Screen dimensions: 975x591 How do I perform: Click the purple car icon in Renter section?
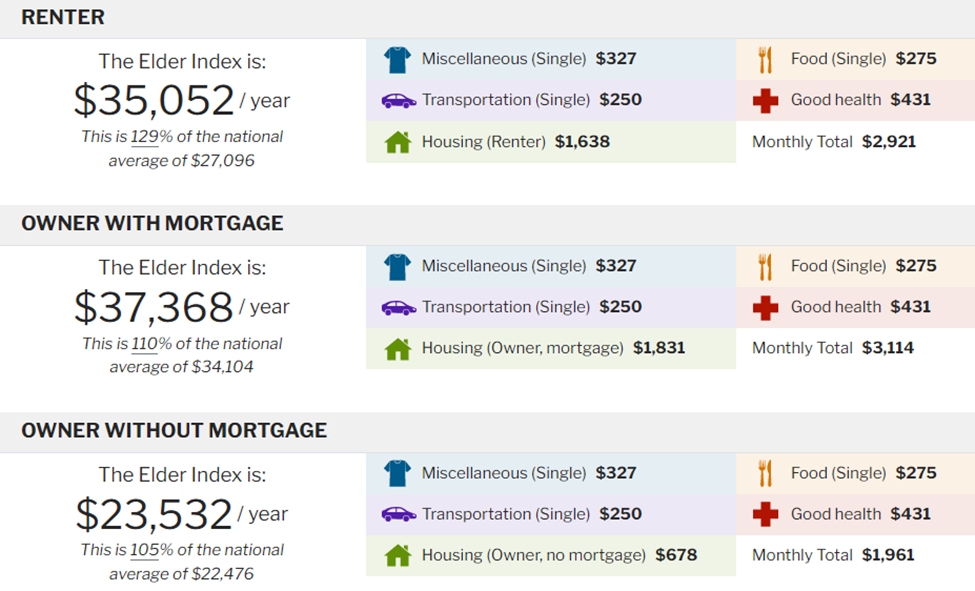pos(399,101)
